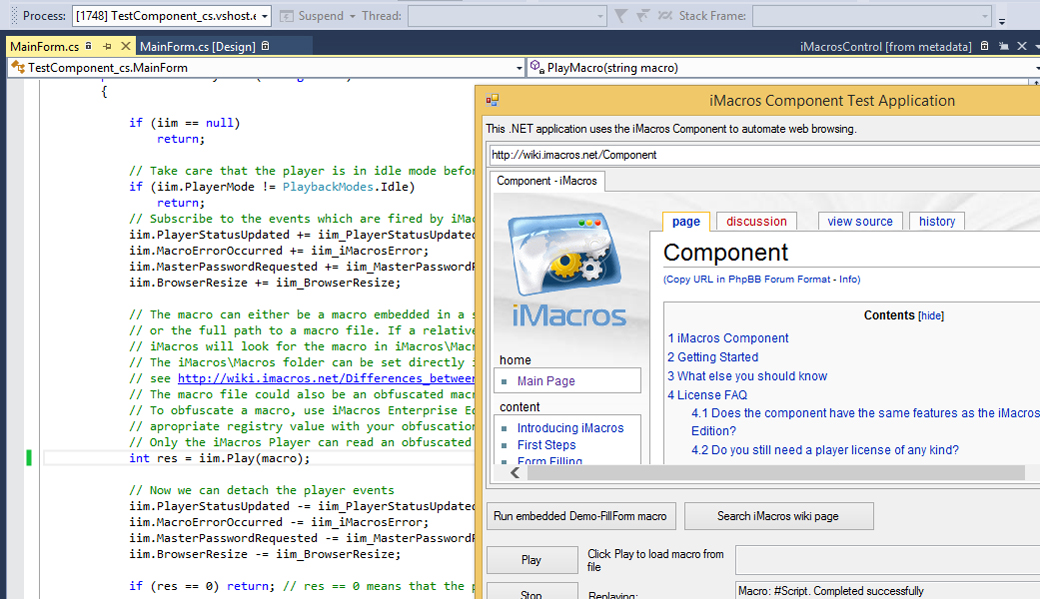Screen dimensions: 1040x599
Task: Click the lock icon on MainForm.cs [Design] tab
Action: tap(265, 46)
